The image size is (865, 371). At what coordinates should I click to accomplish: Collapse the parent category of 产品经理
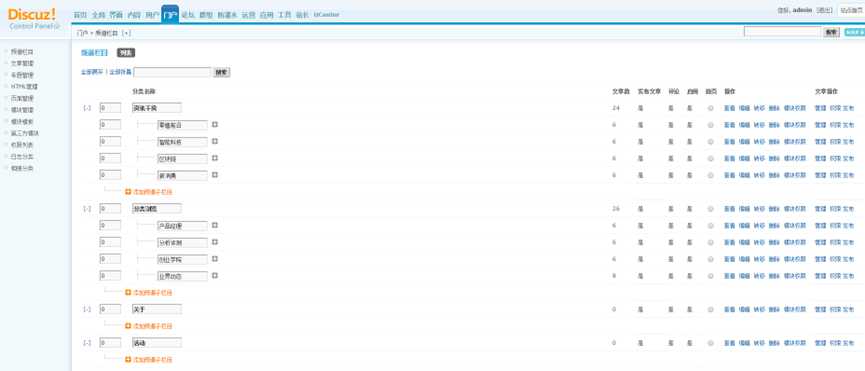click(x=87, y=208)
